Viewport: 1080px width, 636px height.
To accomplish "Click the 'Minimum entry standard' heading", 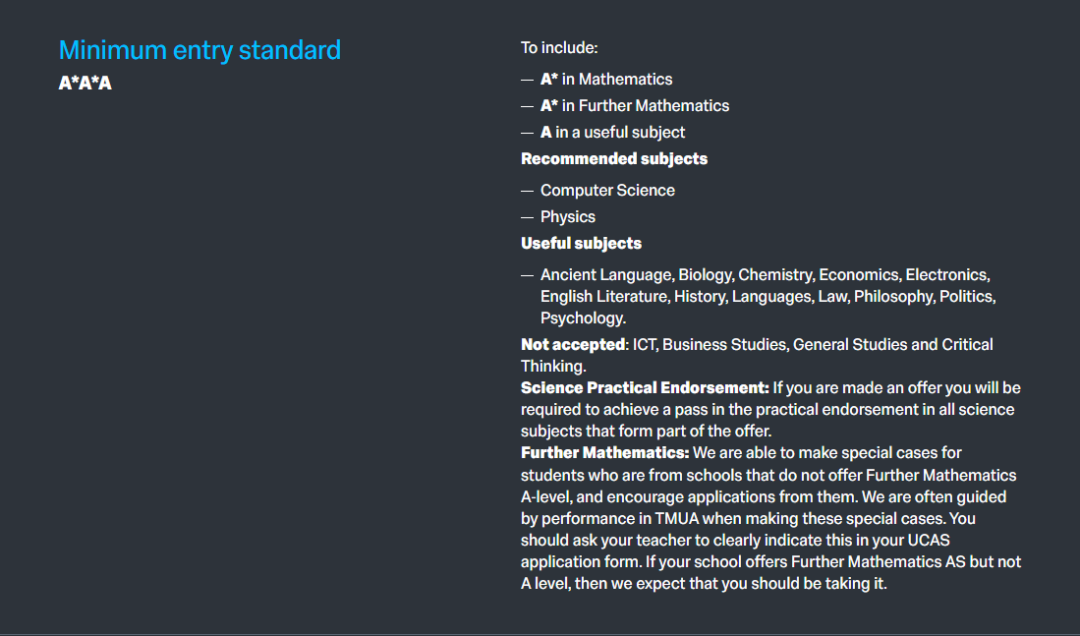I will point(200,50).
